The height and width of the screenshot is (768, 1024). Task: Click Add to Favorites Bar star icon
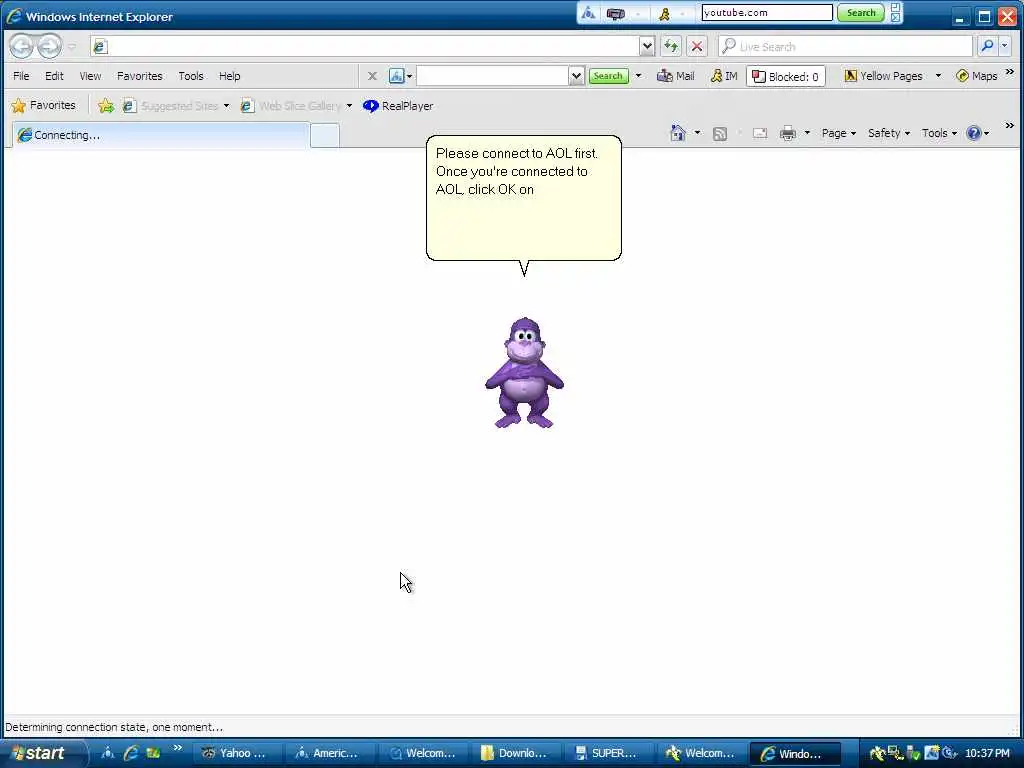(x=106, y=106)
